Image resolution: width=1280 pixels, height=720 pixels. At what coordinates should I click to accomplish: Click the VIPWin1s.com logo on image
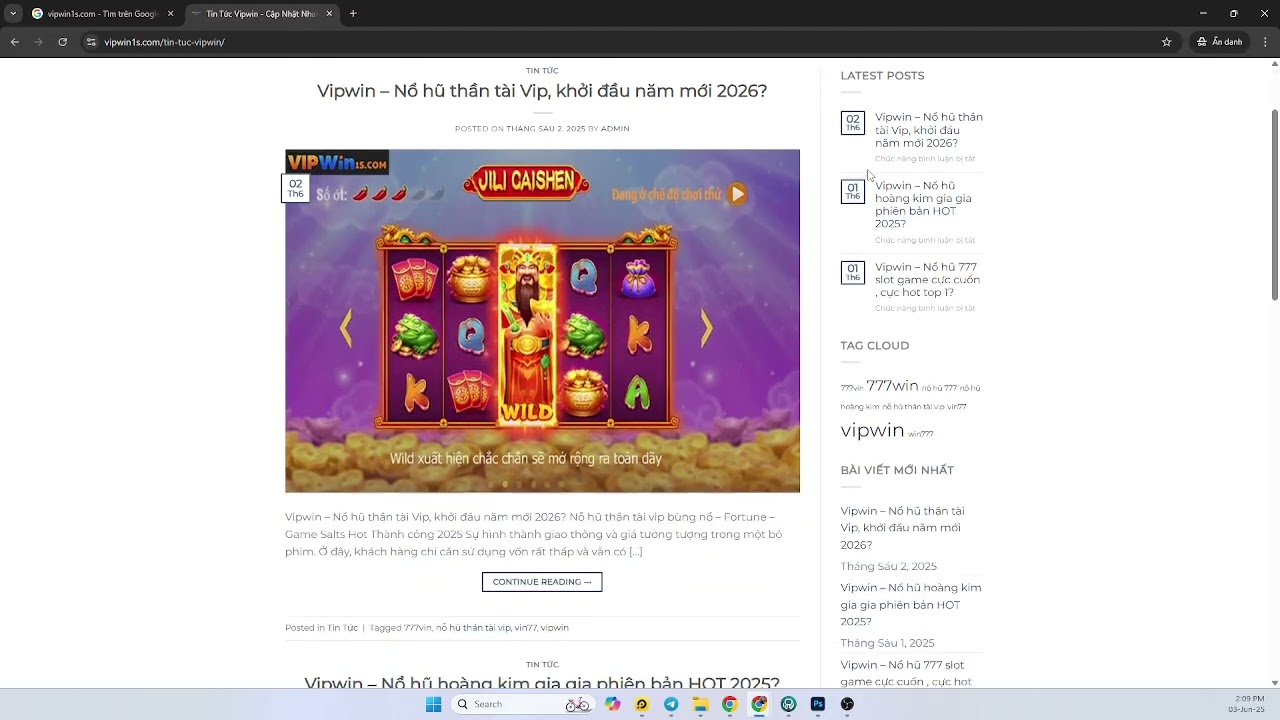[x=337, y=163]
